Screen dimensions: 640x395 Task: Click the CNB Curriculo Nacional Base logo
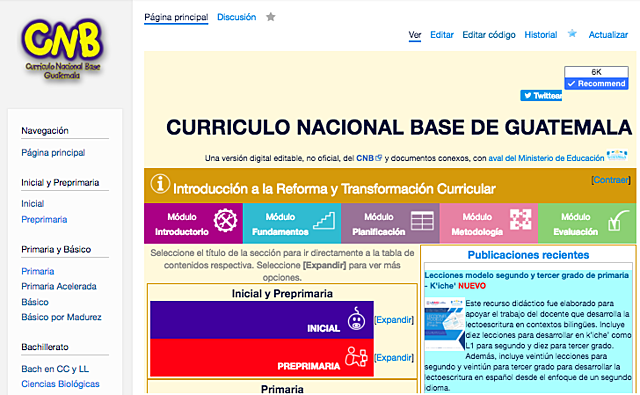[x=62, y=49]
